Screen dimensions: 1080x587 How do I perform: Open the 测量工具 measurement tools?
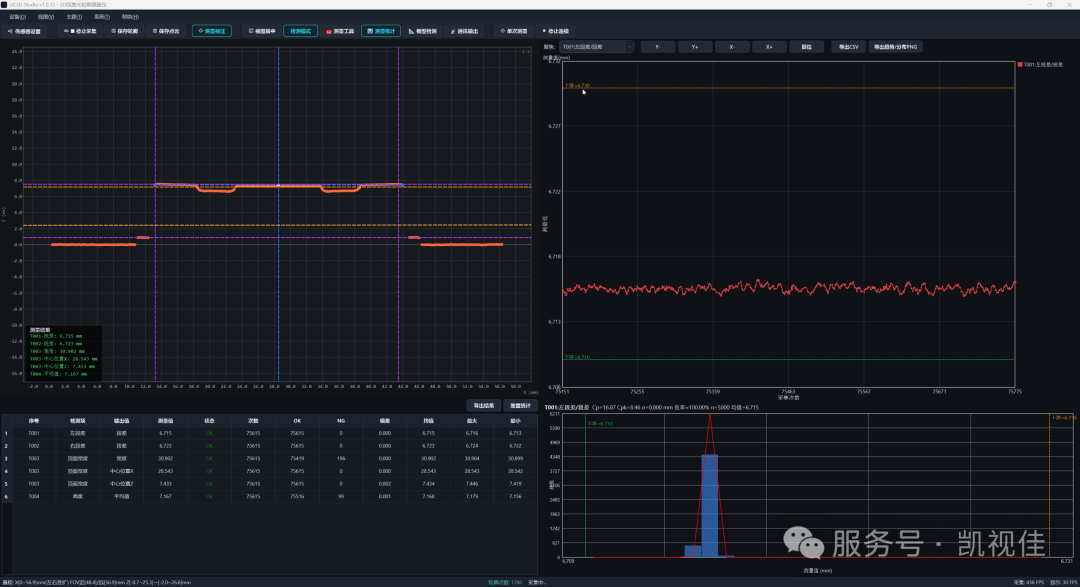point(340,31)
